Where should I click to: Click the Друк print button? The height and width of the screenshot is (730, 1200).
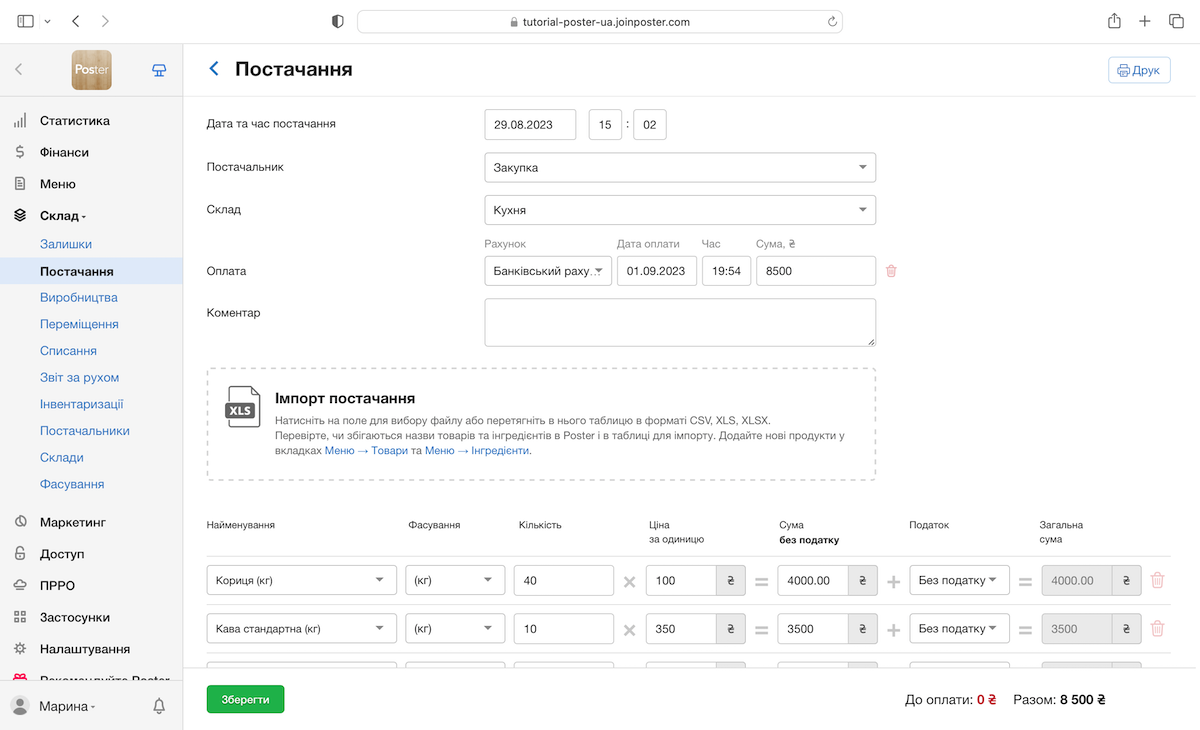tap(1139, 70)
